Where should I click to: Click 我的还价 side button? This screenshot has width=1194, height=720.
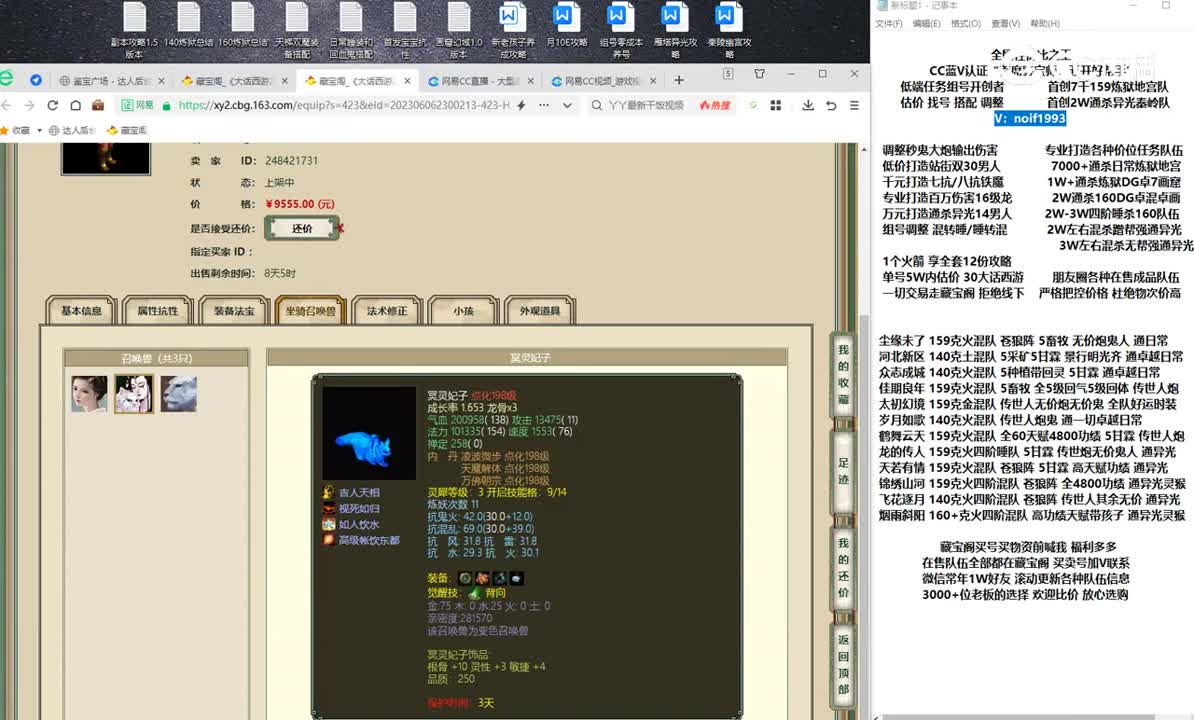coord(843,568)
